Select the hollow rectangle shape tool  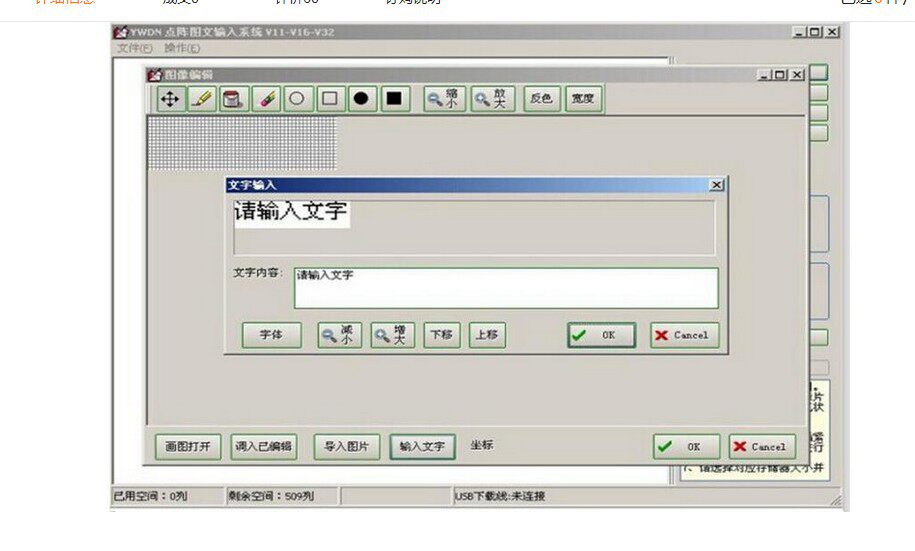click(x=330, y=99)
